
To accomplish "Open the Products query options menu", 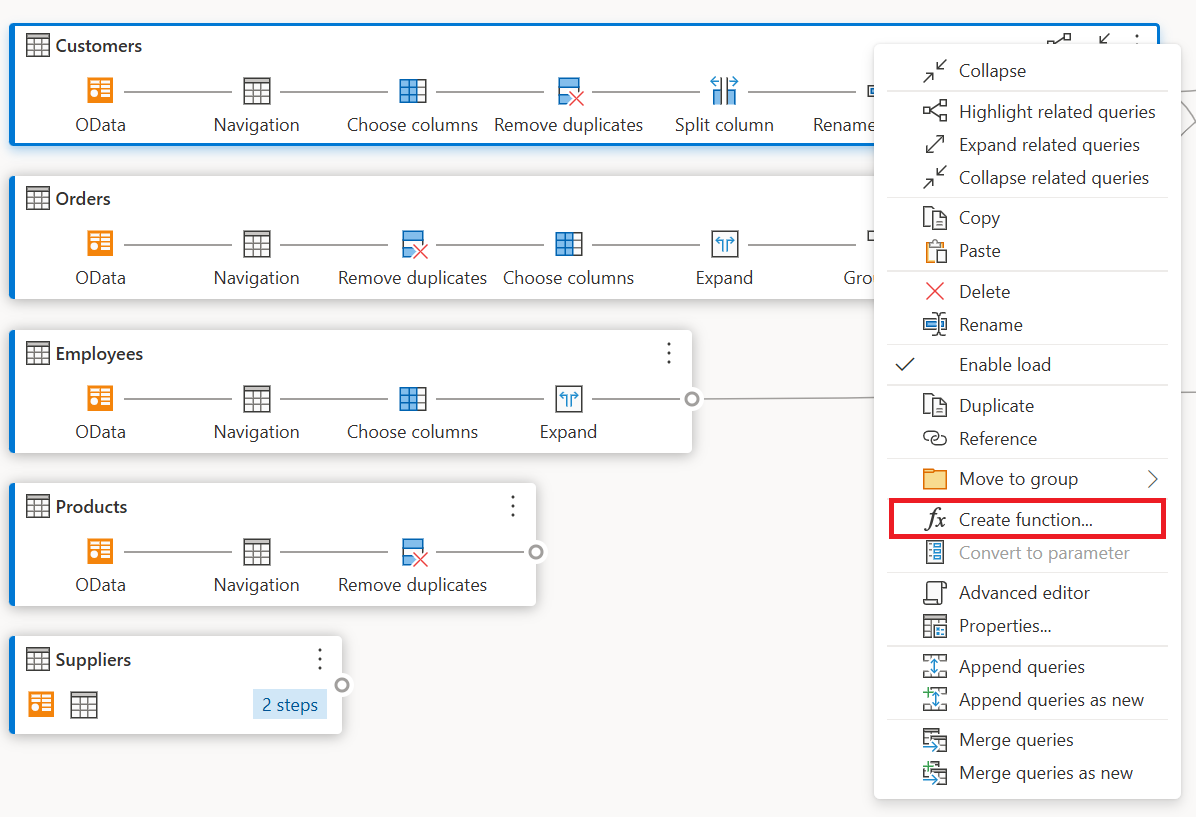I will click(x=513, y=506).
